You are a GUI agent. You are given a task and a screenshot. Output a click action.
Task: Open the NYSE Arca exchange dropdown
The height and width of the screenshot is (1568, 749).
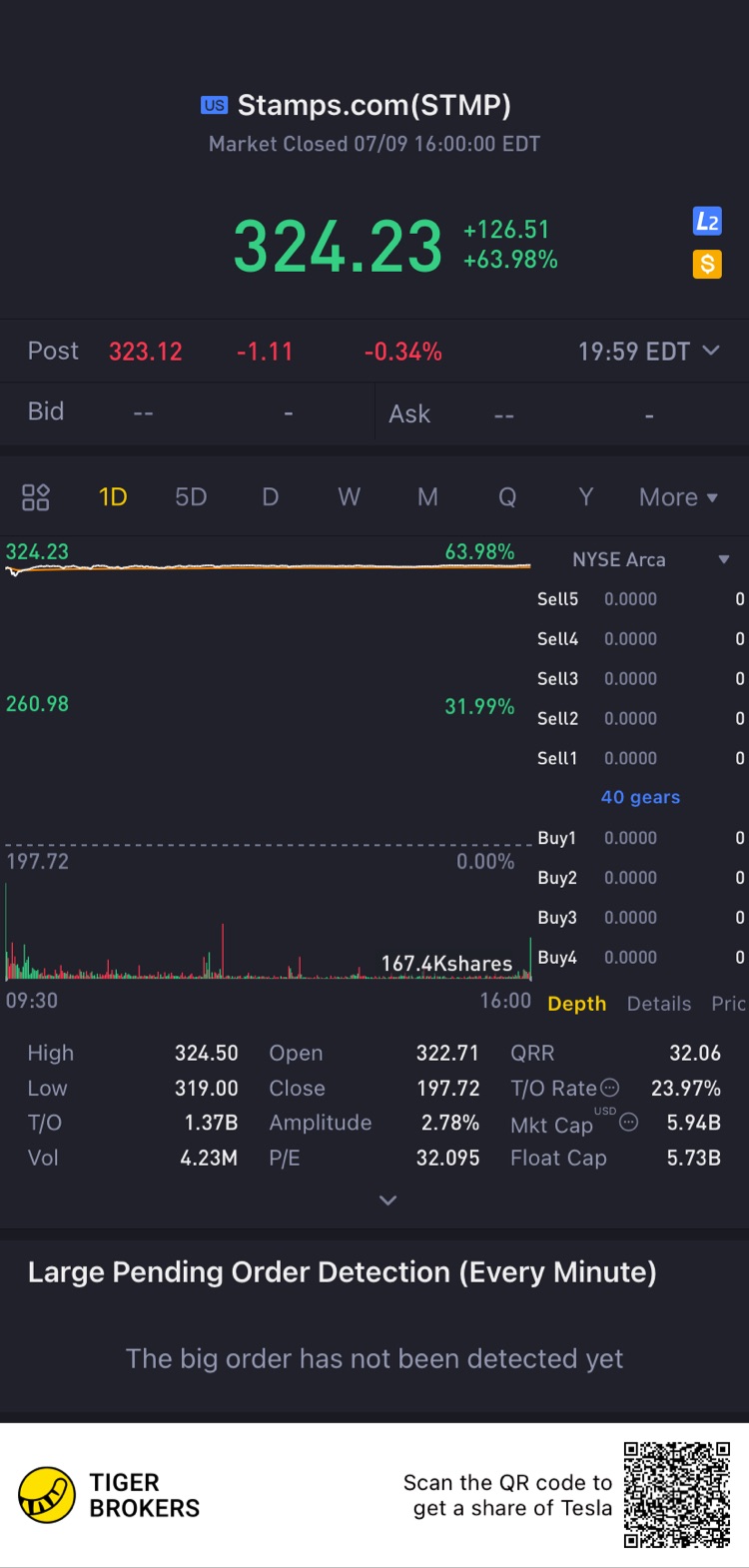click(723, 559)
